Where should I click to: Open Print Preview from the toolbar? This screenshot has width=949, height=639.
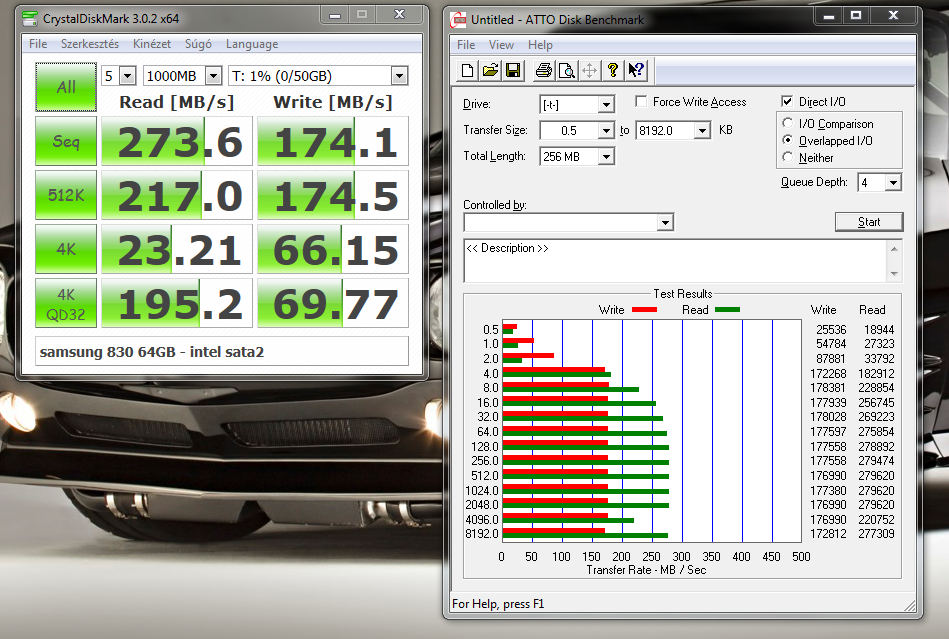[x=566, y=70]
